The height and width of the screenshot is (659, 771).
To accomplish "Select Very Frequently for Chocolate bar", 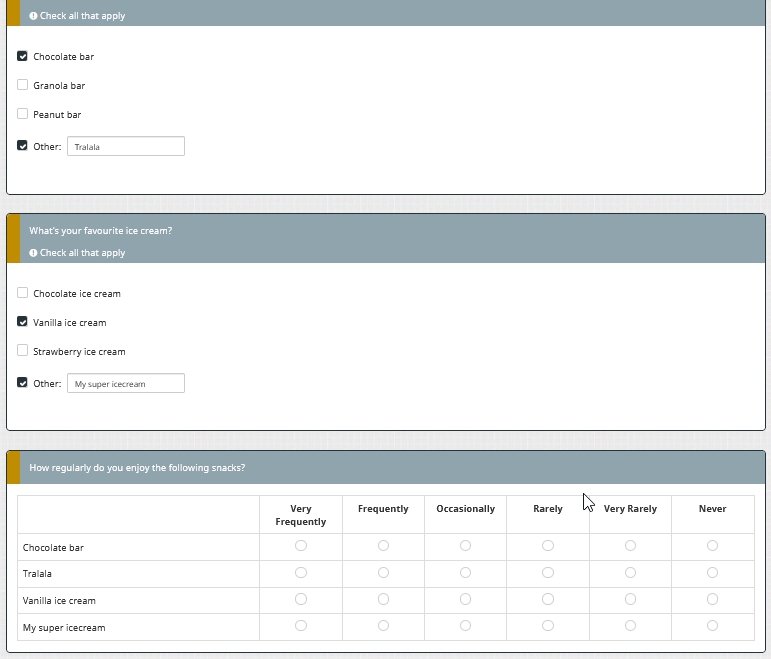I will click(301, 546).
